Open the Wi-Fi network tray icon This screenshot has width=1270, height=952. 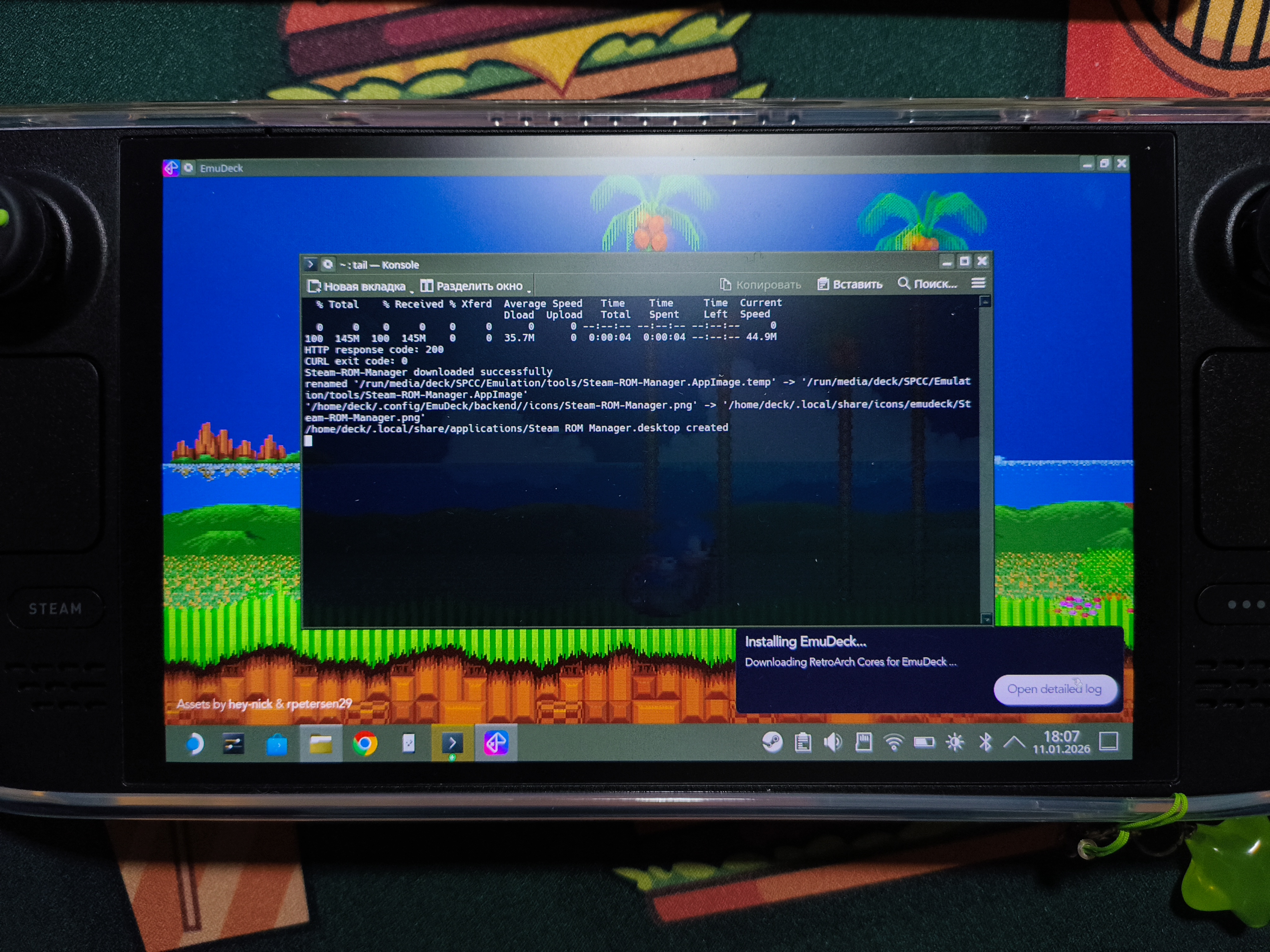click(x=893, y=743)
